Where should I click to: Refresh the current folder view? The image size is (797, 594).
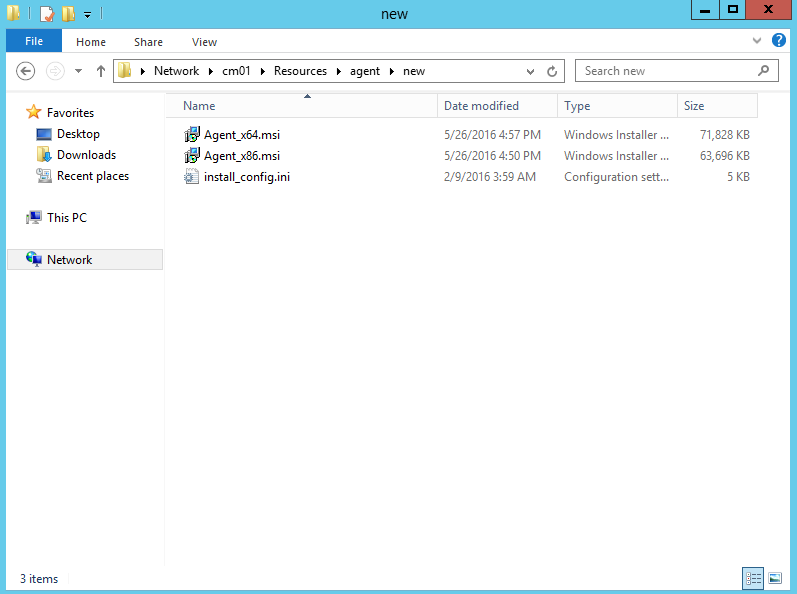pyautogui.click(x=552, y=71)
